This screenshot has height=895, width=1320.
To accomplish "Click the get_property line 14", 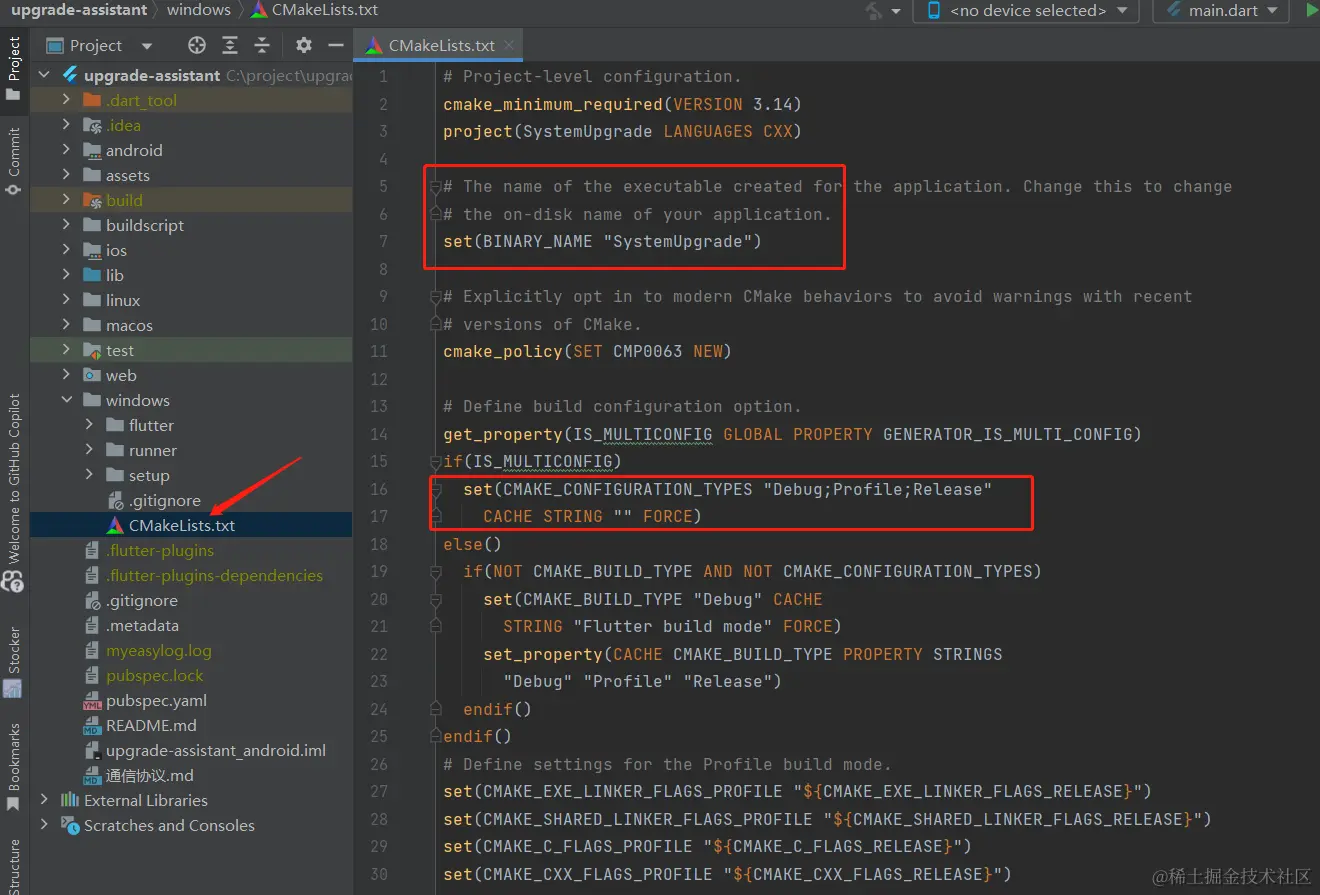I will click(x=792, y=434).
